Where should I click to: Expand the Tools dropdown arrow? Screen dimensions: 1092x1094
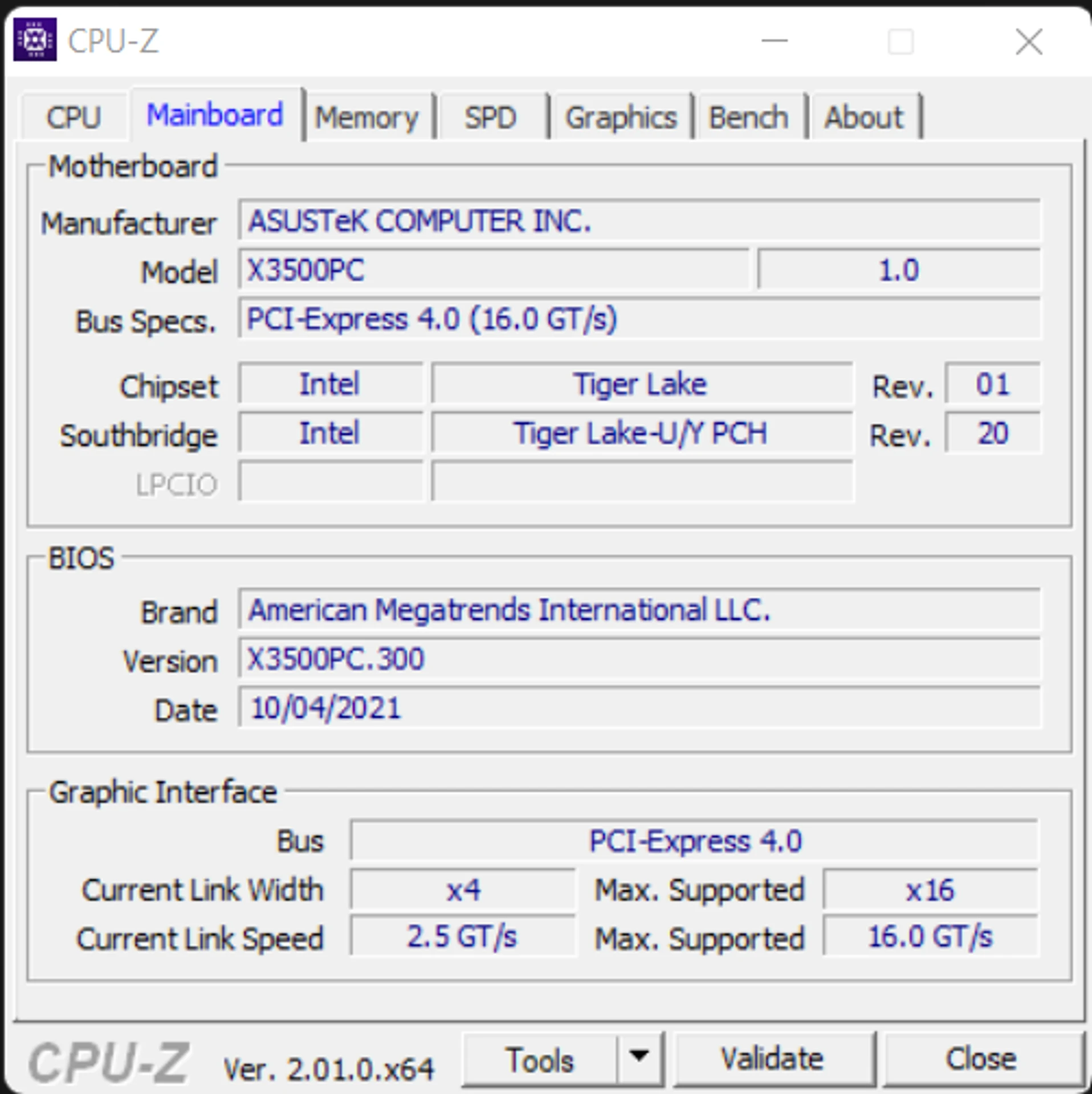639,1058
